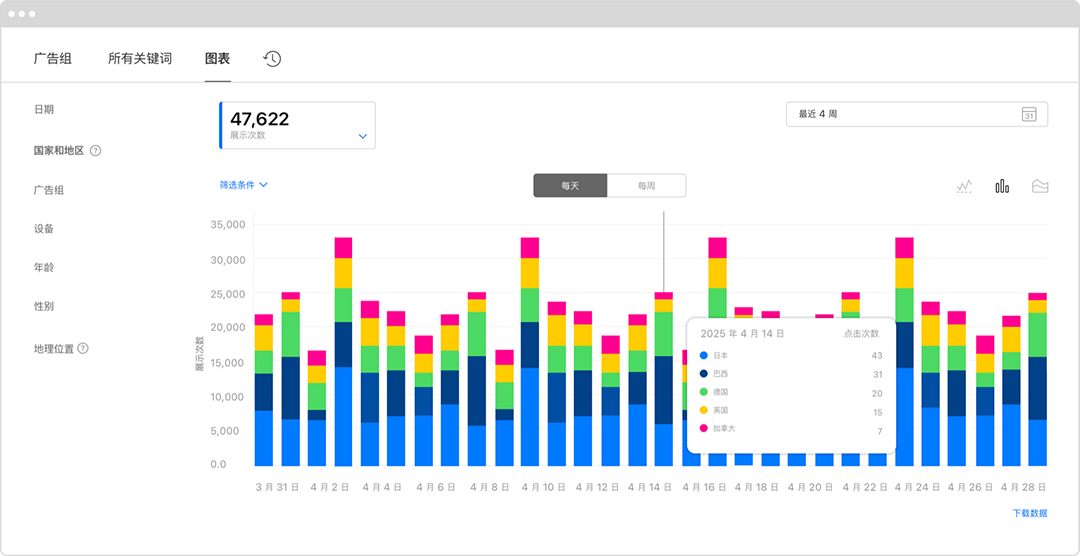This screenshot has width=1080, height=556.
Task: Click the 35,000 y-axis label
Action: point(227,225)
